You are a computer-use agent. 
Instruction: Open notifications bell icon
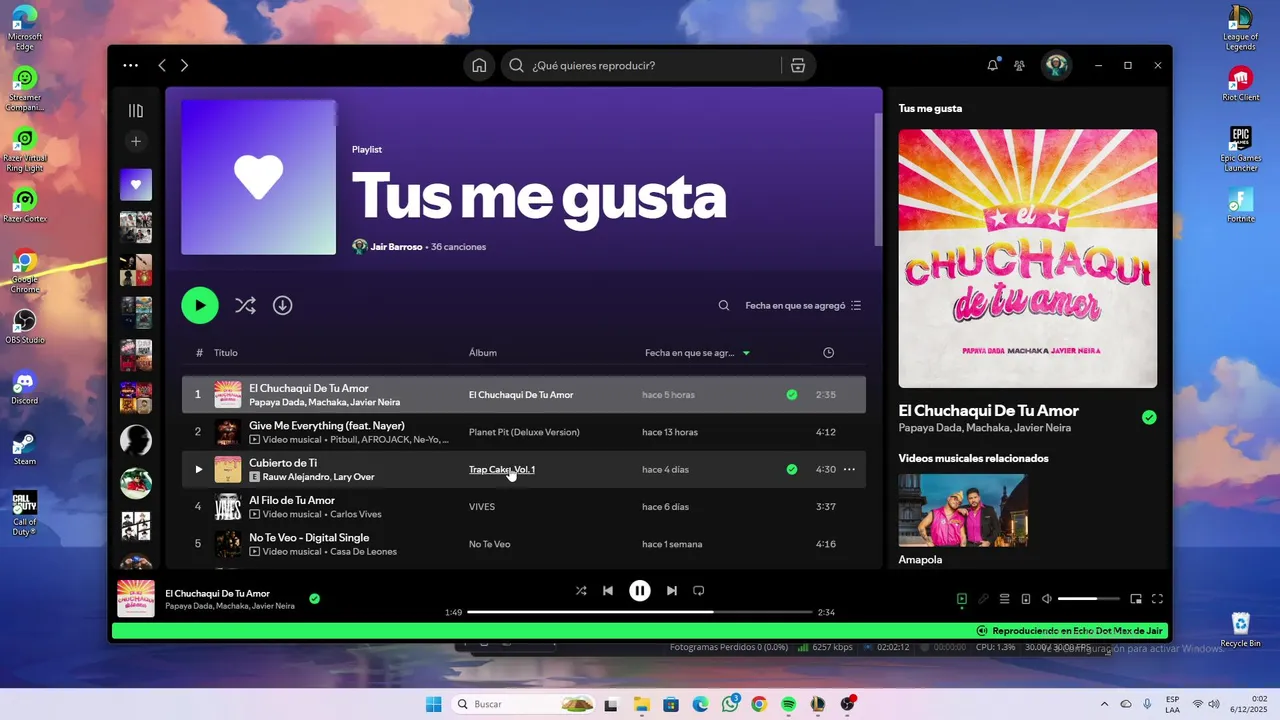(x=992, y=65)
